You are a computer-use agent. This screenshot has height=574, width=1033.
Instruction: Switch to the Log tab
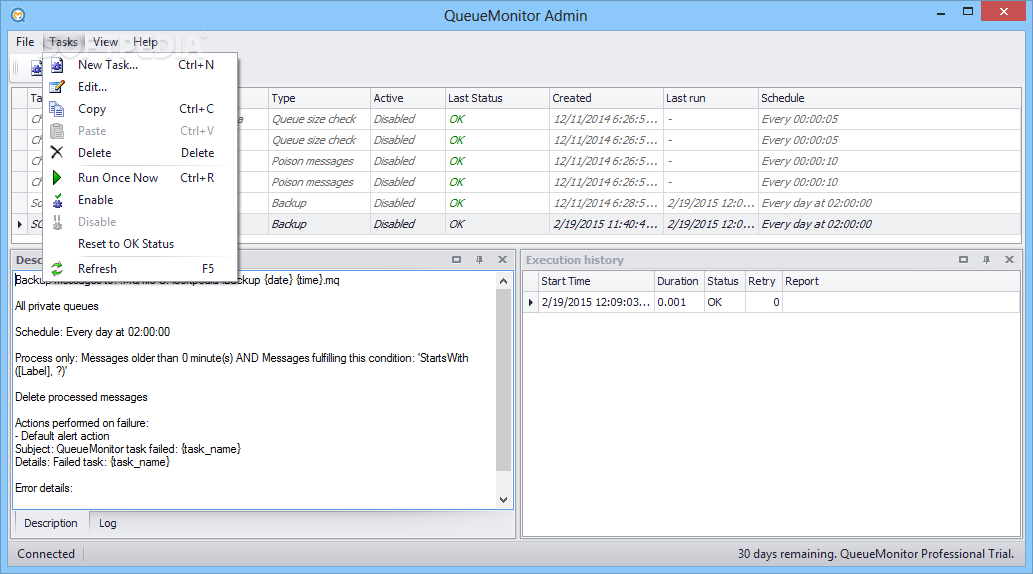107,523
